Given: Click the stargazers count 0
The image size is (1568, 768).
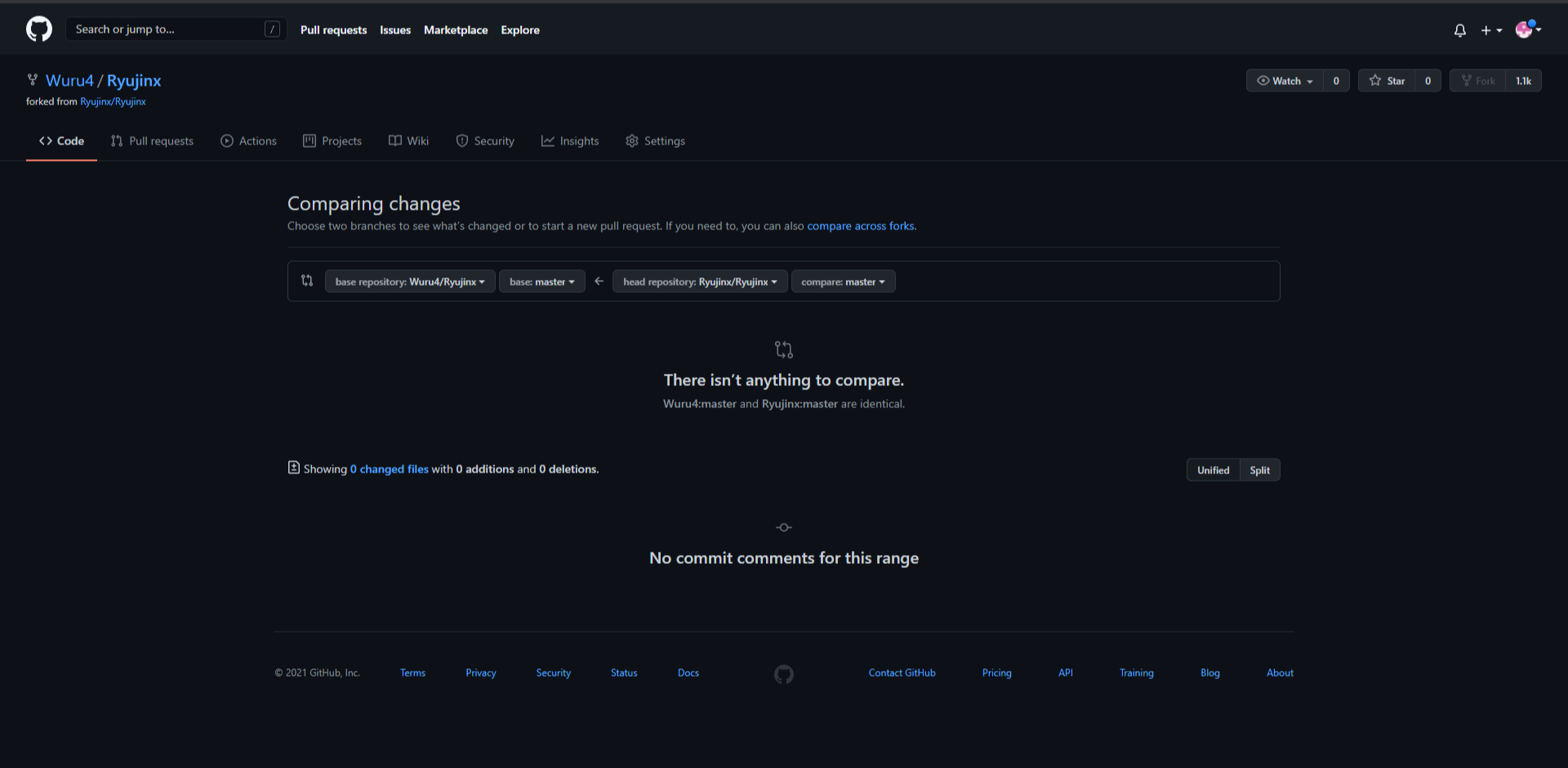Looking at the screenshot, I should point(1428,81).
